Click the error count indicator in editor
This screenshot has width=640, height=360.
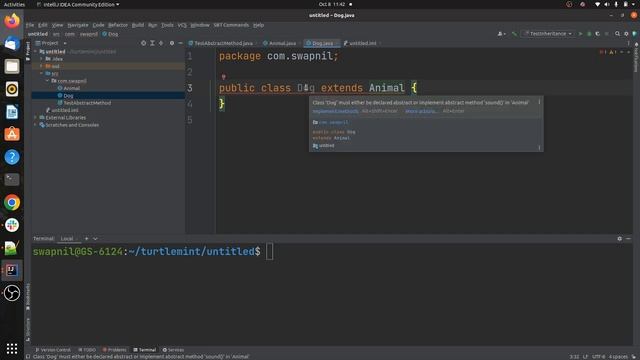click(x=602, y=52)
